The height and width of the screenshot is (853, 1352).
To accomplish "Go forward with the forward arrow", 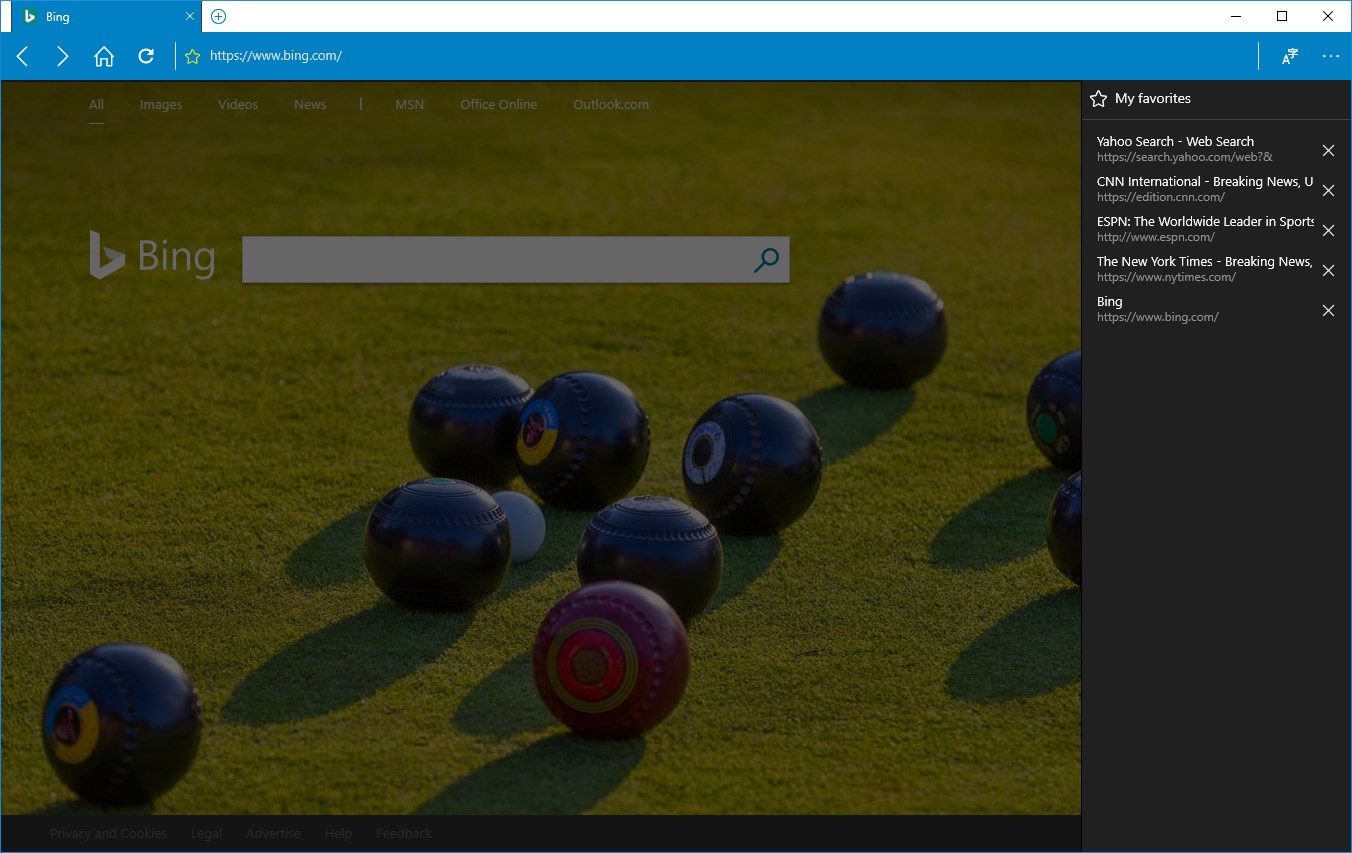I will (x=63, y=56).
